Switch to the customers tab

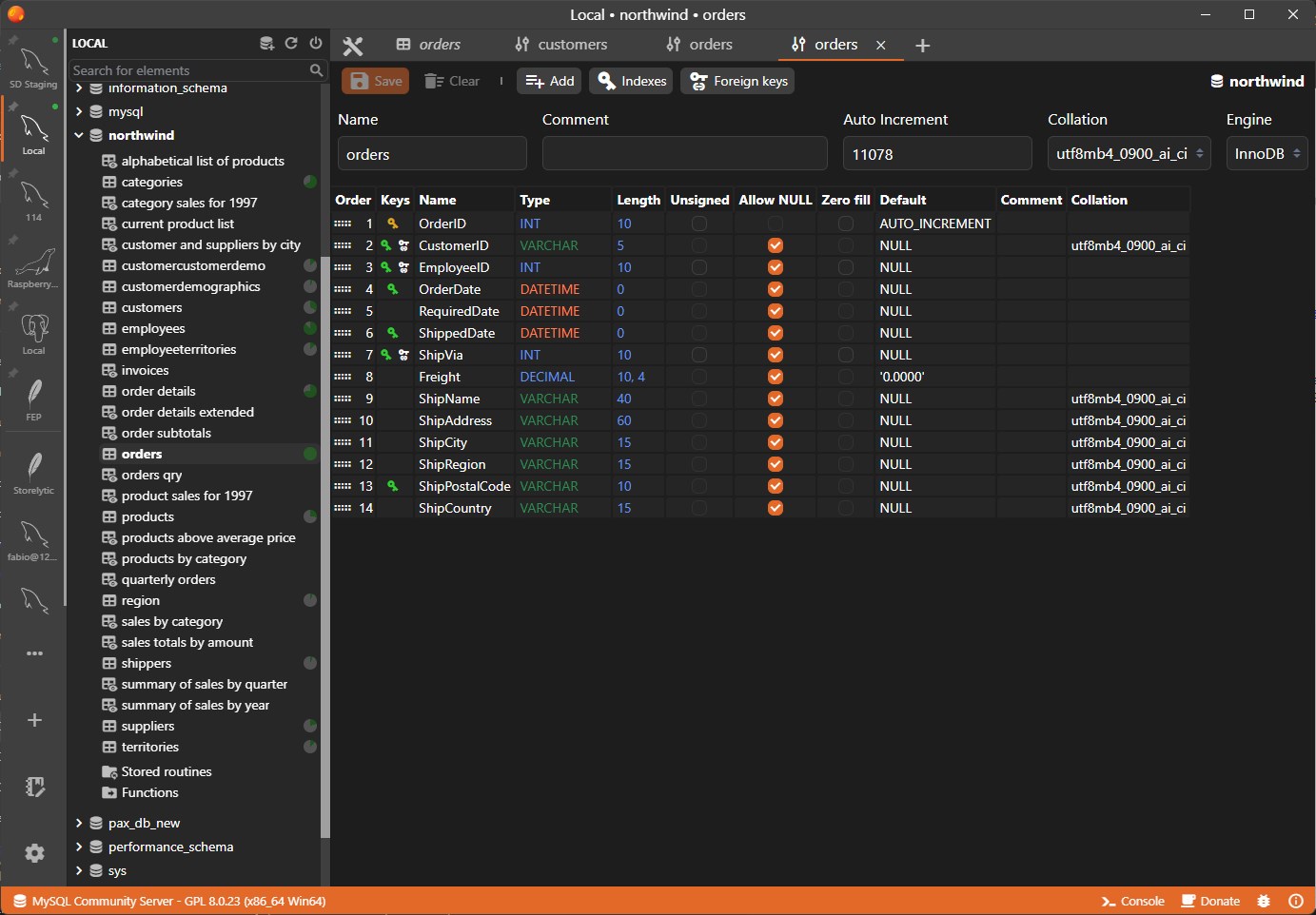(x=560, y=45)
